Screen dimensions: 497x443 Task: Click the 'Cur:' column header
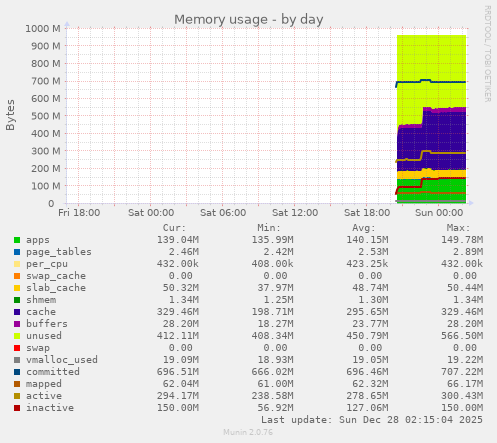pyautogui.click(x=174, y=228)
